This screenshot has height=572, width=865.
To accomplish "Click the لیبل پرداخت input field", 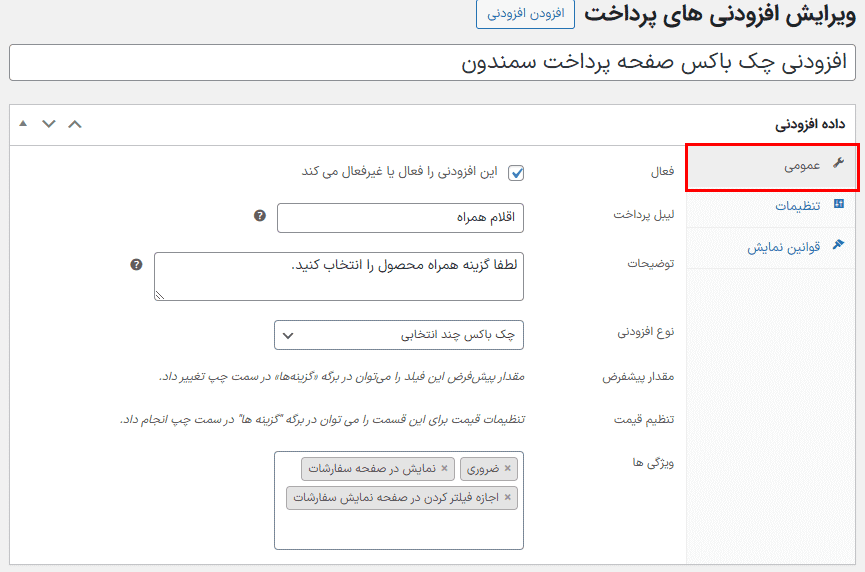I will coord(401,218).
